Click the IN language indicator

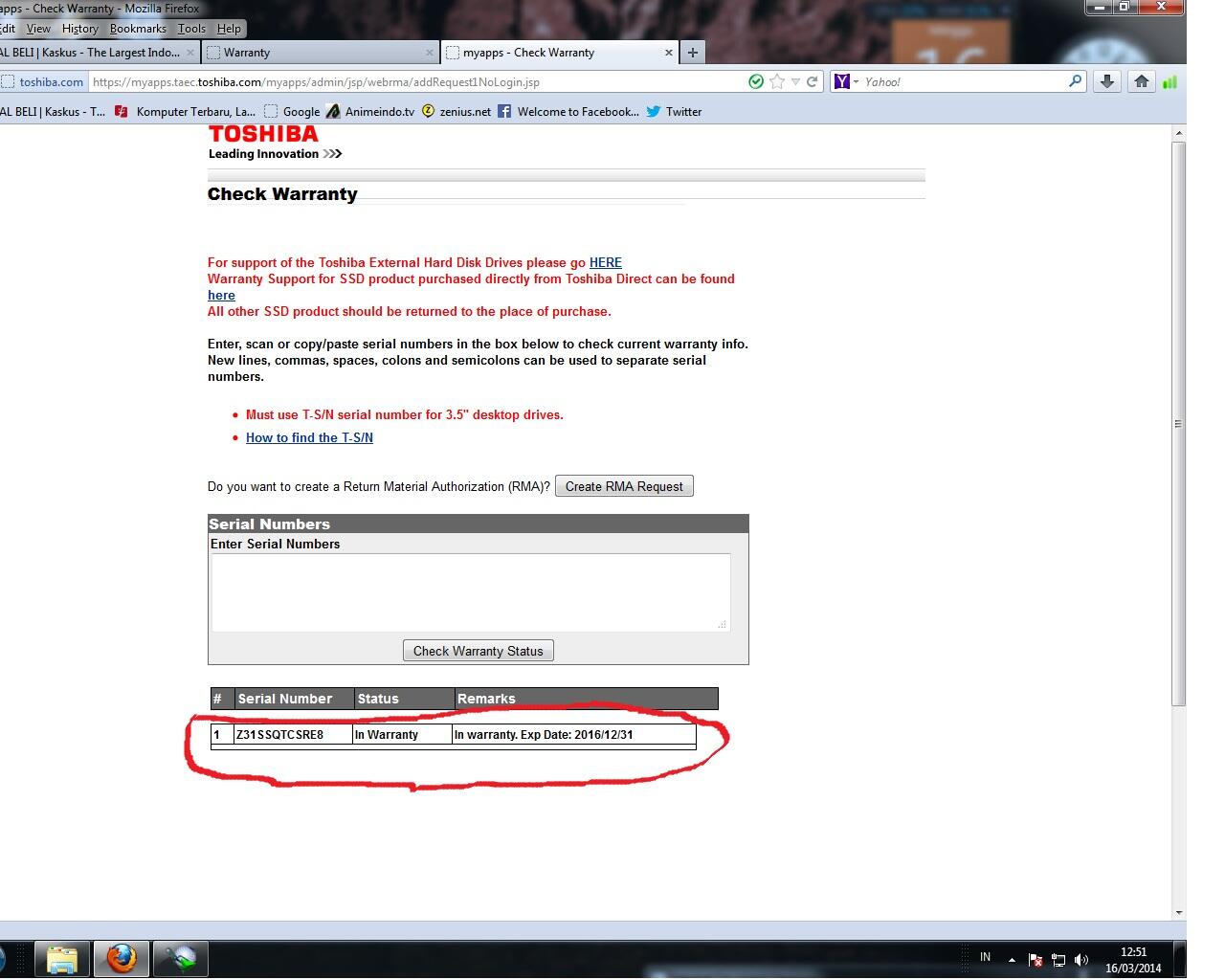click(985, 957)
